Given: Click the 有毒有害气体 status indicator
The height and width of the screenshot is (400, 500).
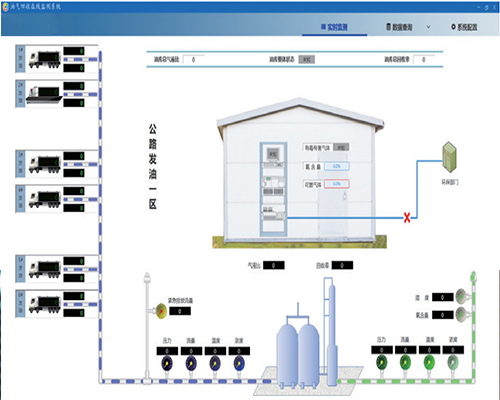Looking at the screenshot, I should [341, 147].
